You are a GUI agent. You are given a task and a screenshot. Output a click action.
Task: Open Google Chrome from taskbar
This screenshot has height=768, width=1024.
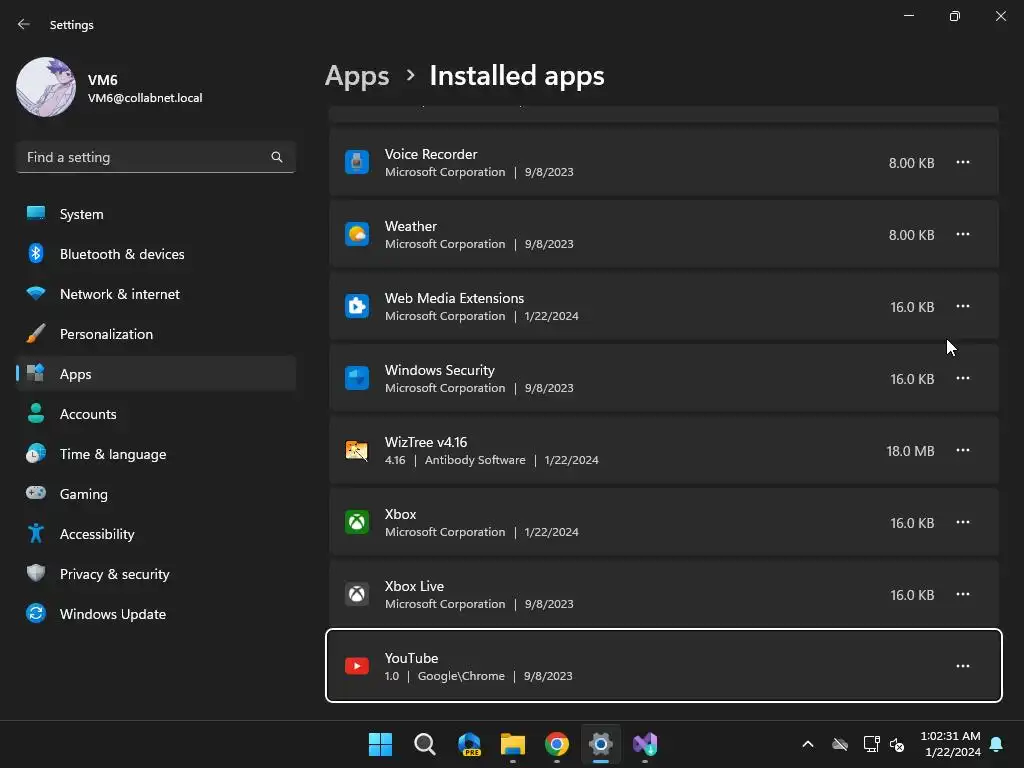(556, 744)
